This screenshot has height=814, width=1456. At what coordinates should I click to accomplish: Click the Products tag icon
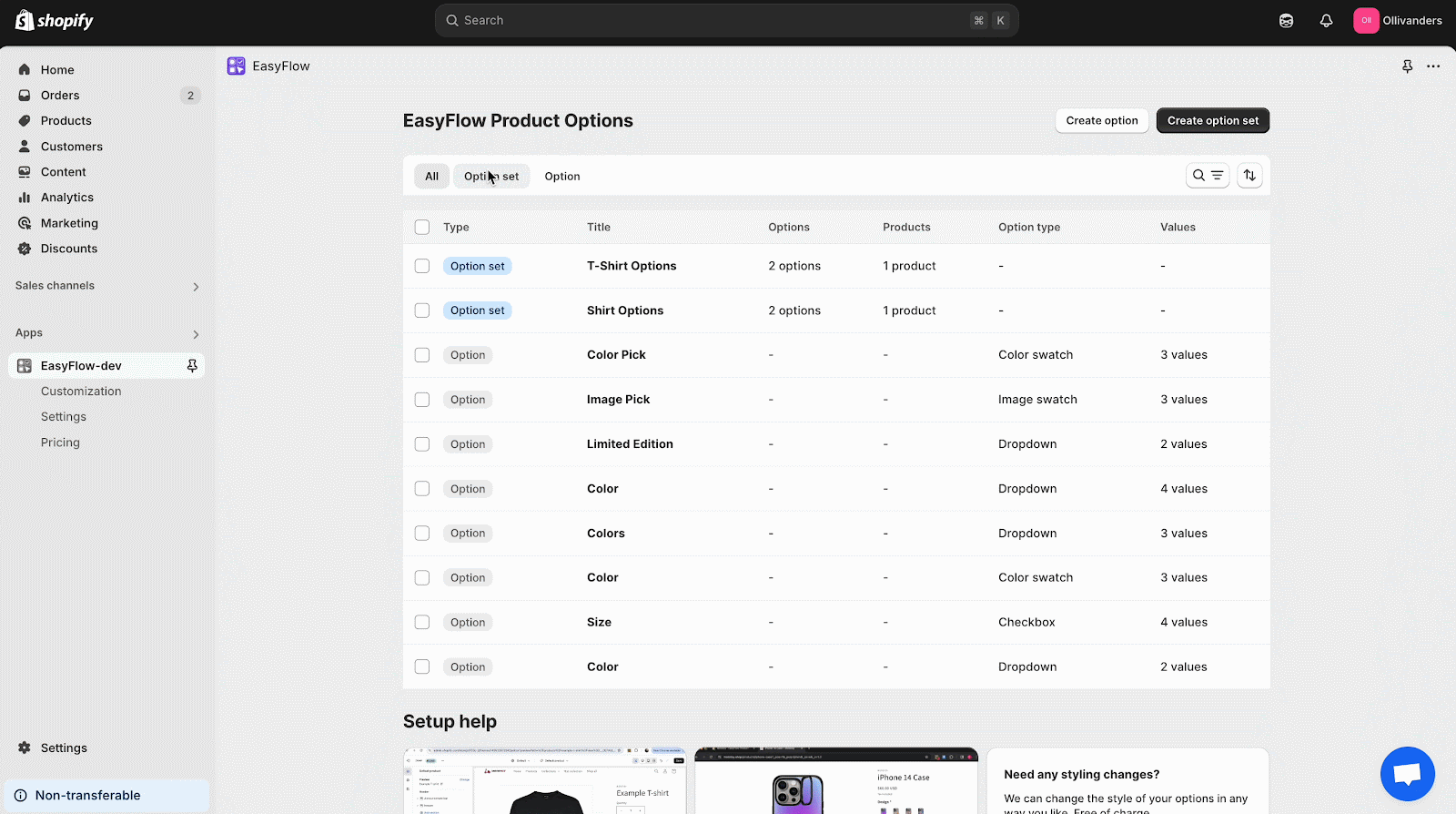coord(25,120)
